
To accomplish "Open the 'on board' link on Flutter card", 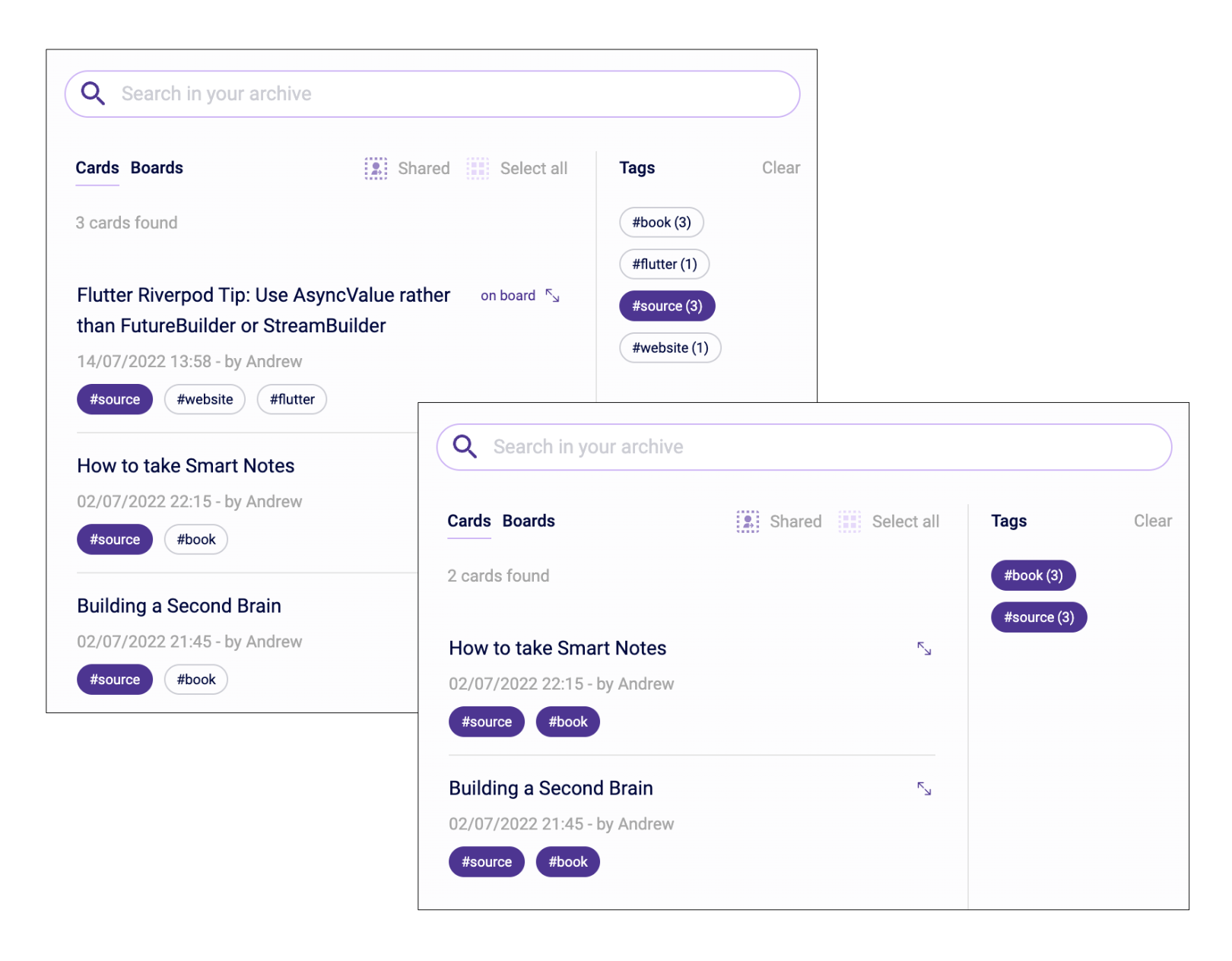I will pyautogui.click(x=507, y=296).
